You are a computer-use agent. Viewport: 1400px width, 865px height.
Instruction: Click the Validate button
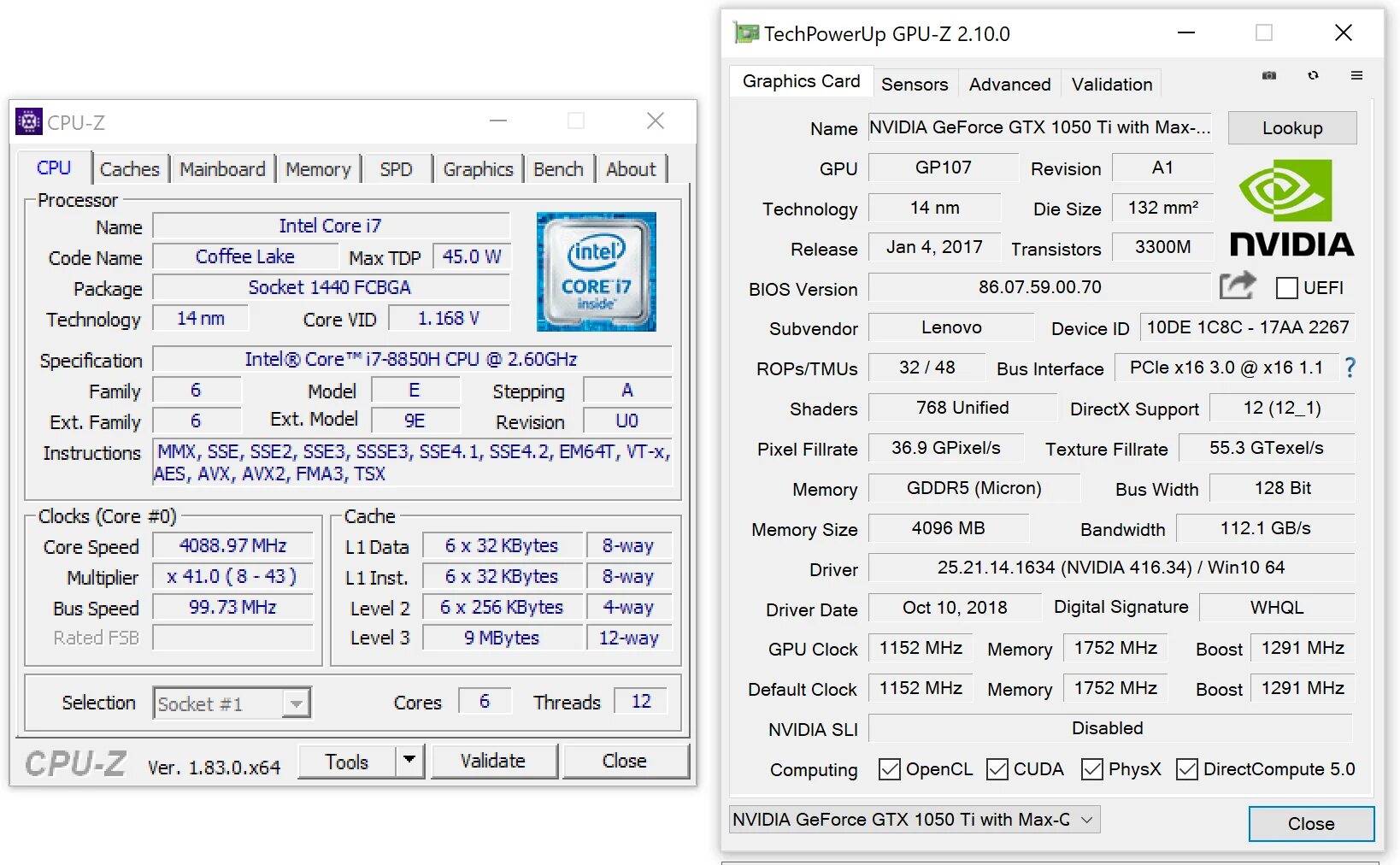[494, 761]
